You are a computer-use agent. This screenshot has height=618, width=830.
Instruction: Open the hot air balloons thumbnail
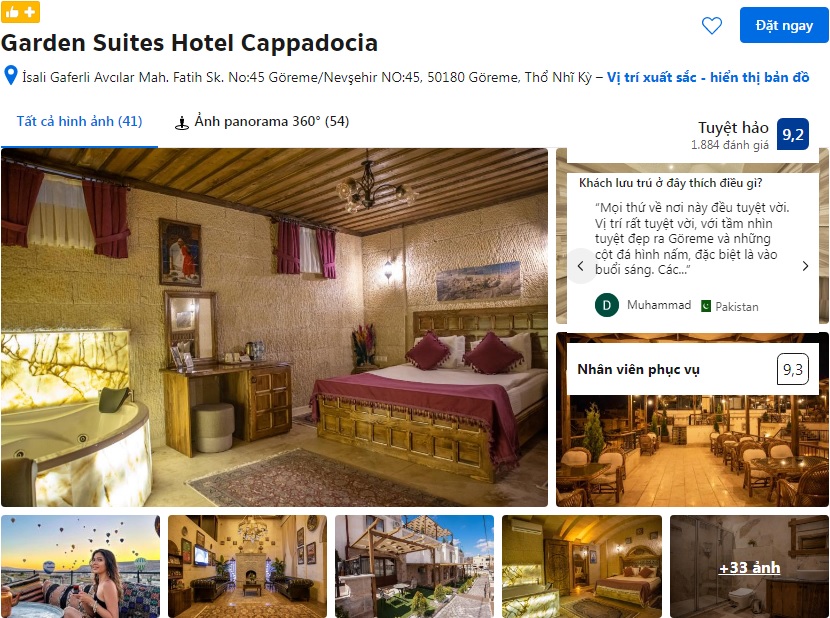click(x=80, y=567)
